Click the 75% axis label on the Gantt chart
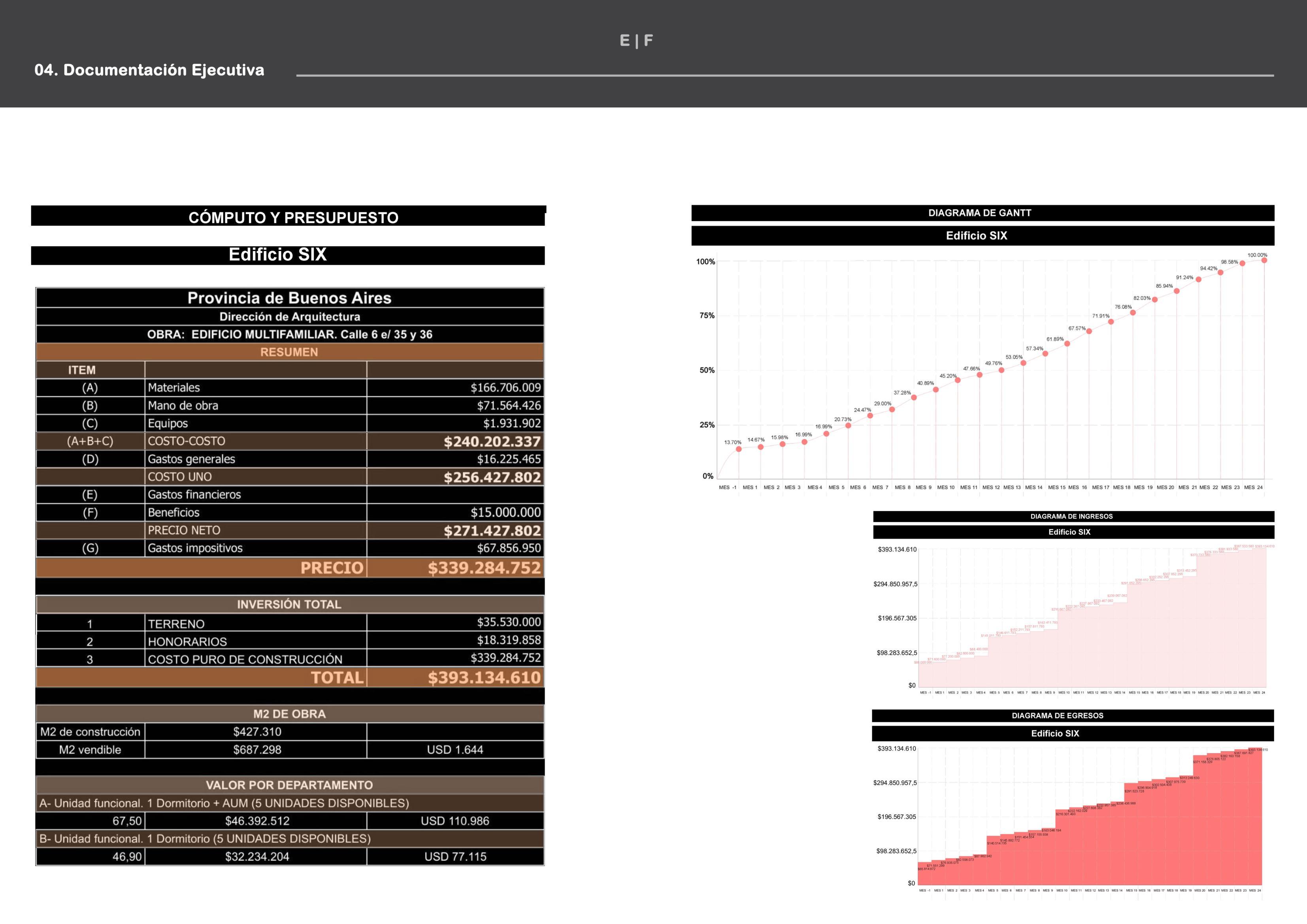 [x=707, y=316]
